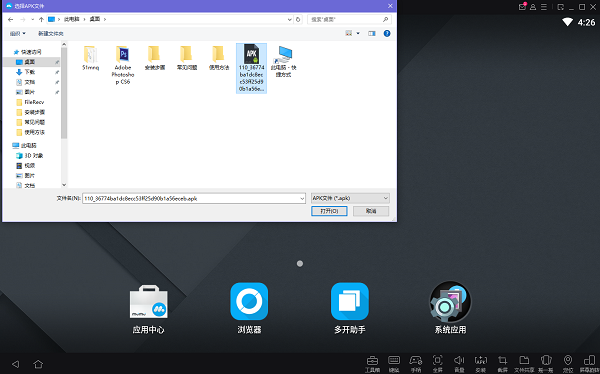Open view options dropdown arrow
This screenshot has width=600, height=374.
pos(358,33)
